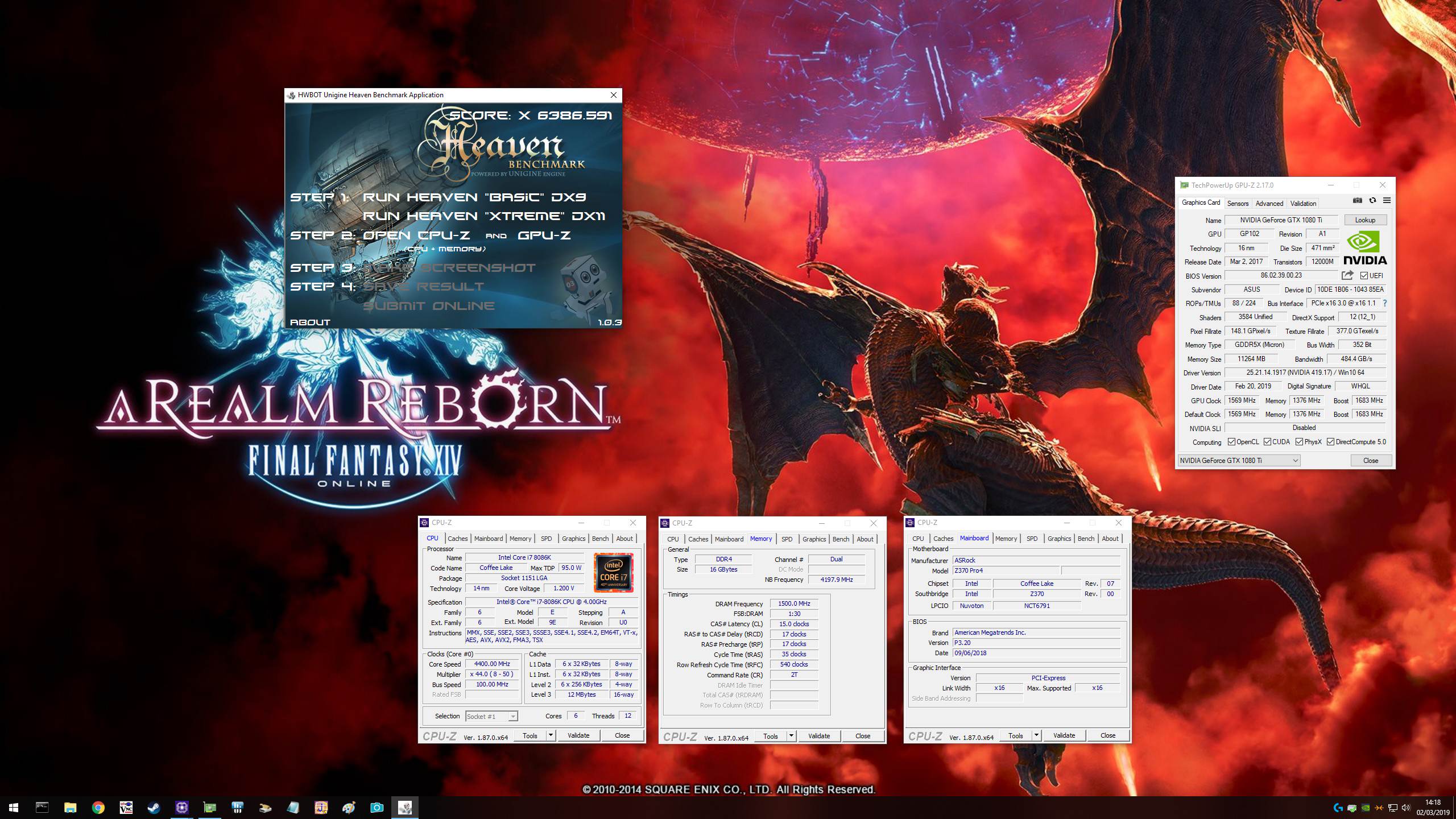Screen dimensions: 1456x819
Task: Open File Explorer from the taskbar
Action: 70,808
